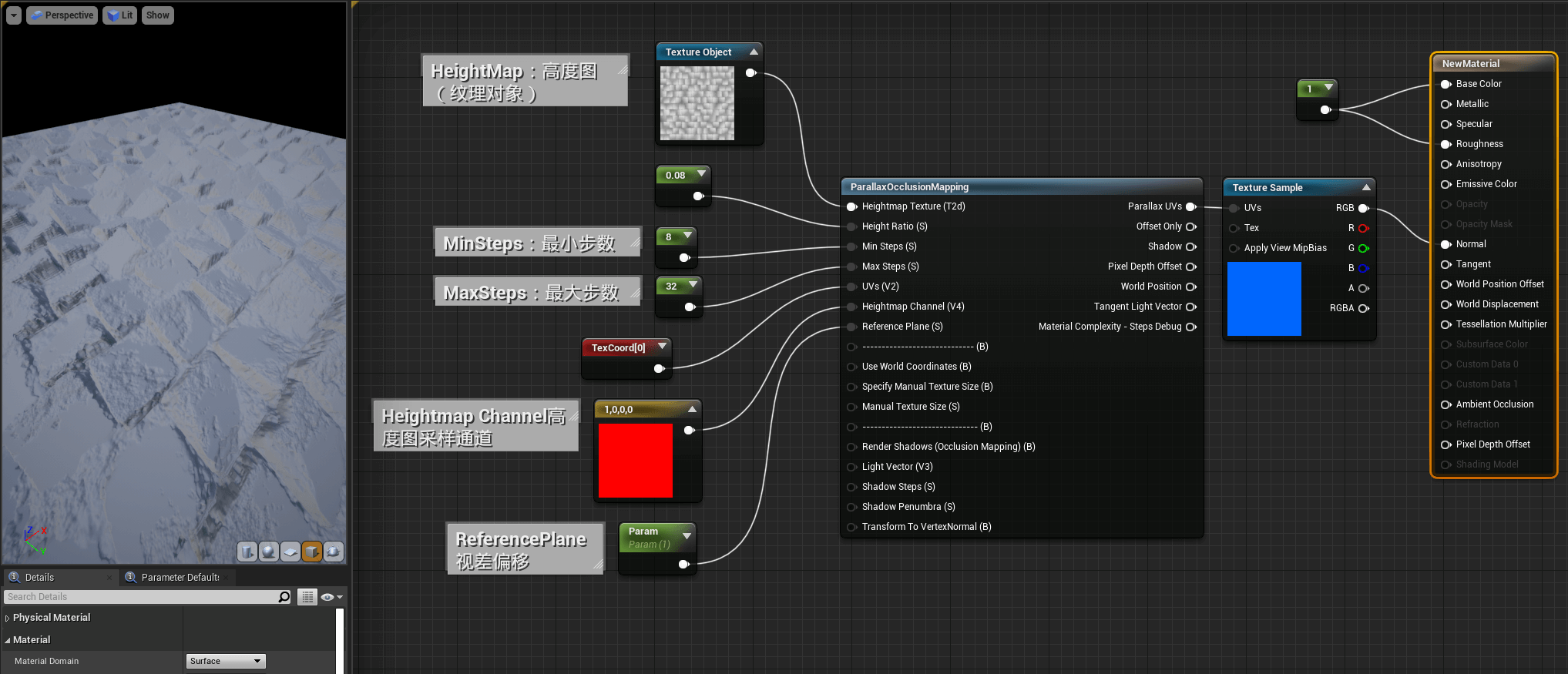This screenshot has height=674, width=1568.
Task: Click the Details panel vertical scrollbar
Action: tap(340, 641)
